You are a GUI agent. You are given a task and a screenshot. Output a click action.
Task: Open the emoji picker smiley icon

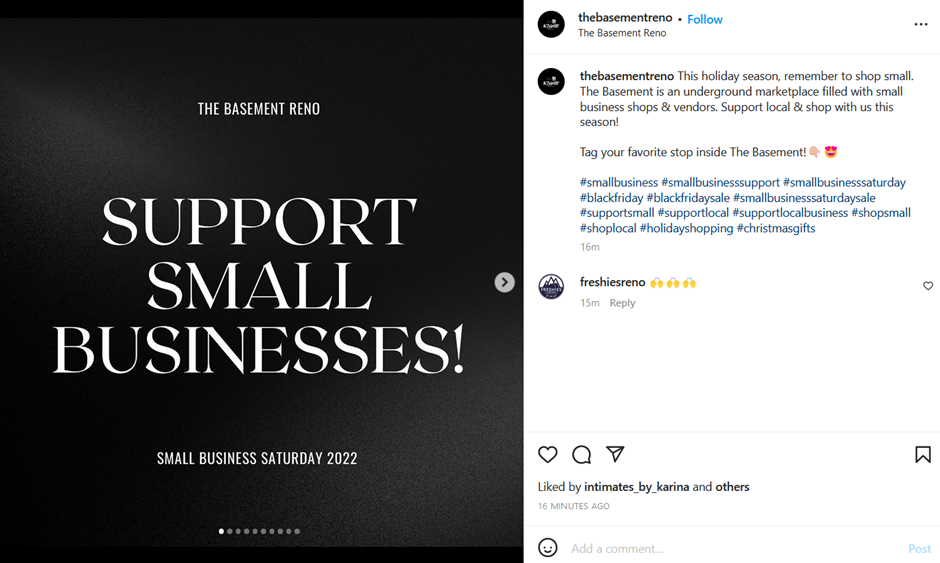tap(547, 547)
